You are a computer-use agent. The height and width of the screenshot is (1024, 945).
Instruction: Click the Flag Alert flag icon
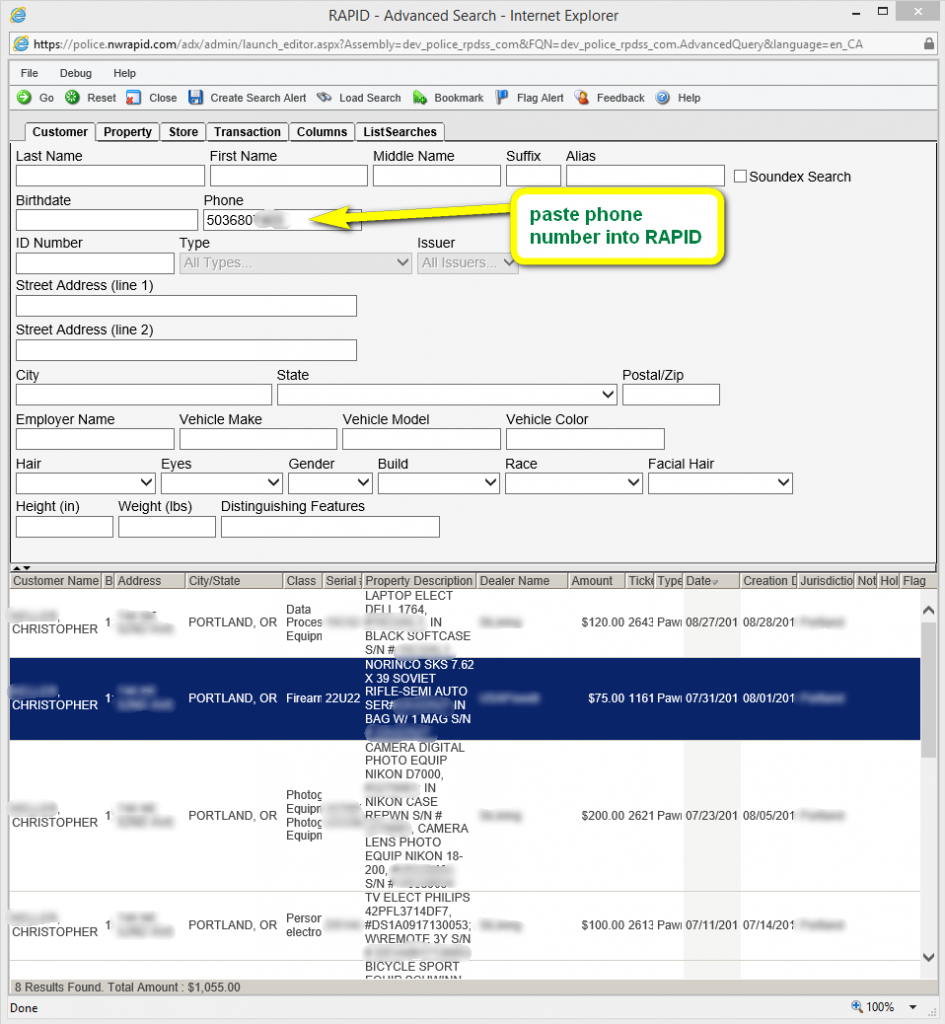[502, 98]
